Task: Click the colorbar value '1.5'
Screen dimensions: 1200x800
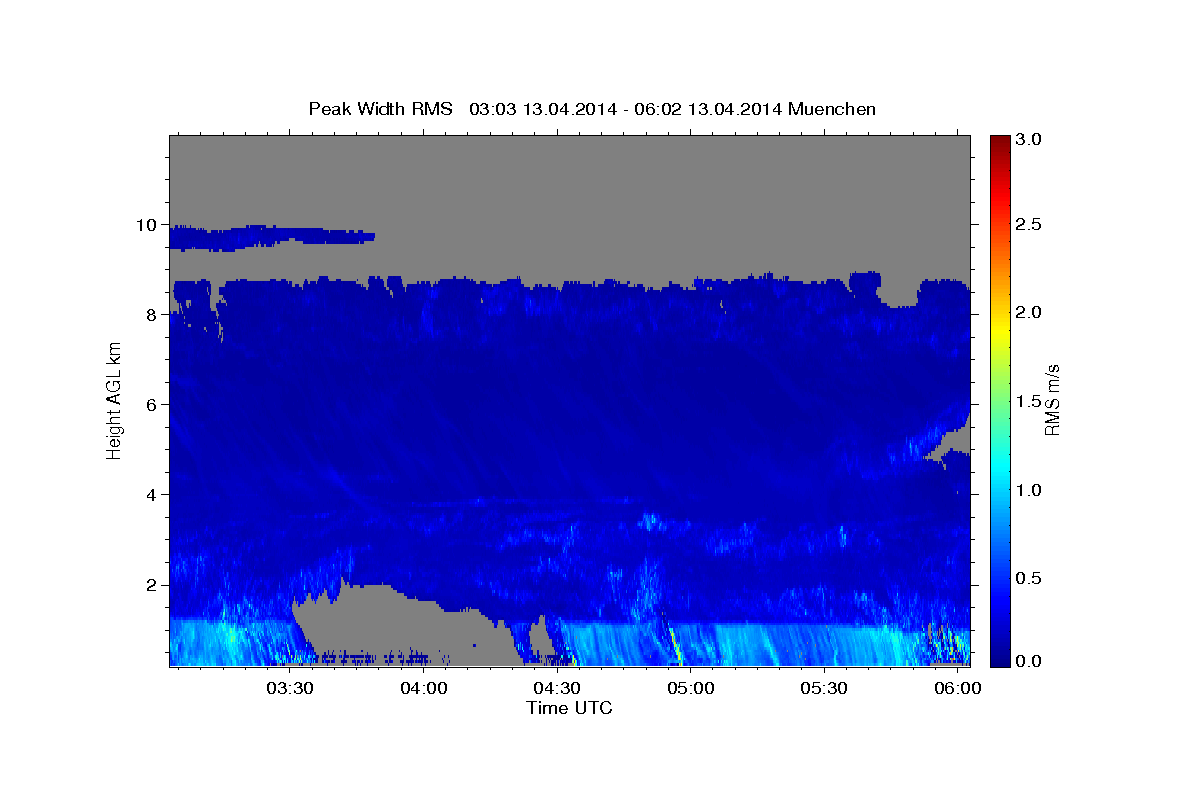Action: [1029, 401]
